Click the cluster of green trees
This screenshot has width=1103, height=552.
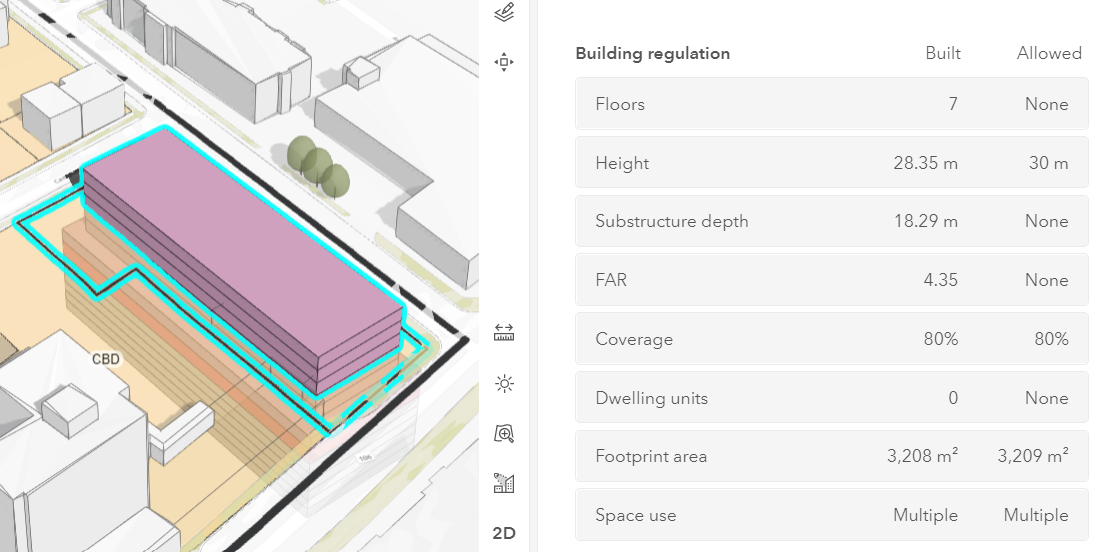tap(318, 167)
